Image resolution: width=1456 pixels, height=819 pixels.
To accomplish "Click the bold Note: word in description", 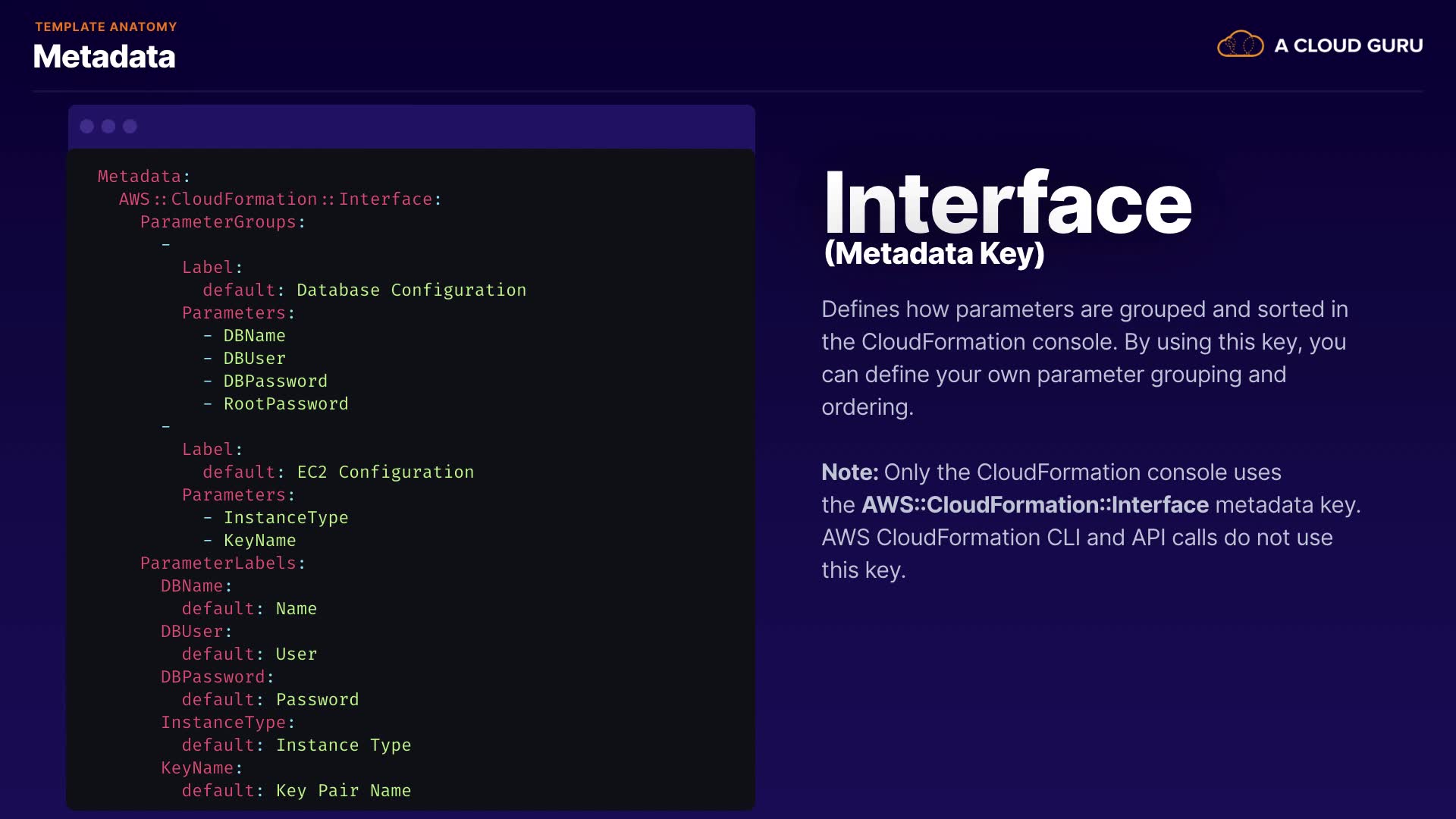I will click(x=849, y=472).
